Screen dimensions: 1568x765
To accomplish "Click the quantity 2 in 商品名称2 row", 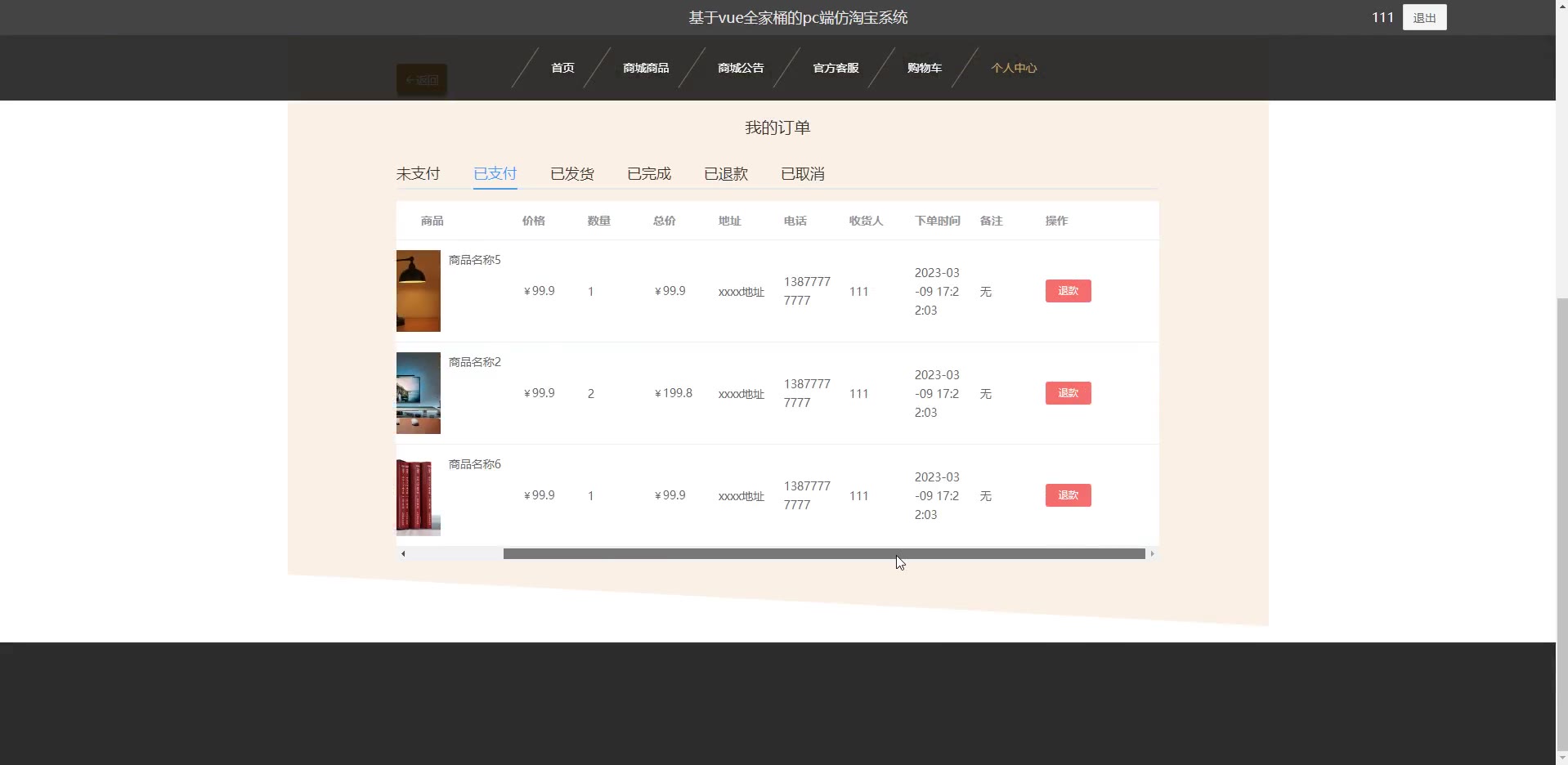I will 591,394.
